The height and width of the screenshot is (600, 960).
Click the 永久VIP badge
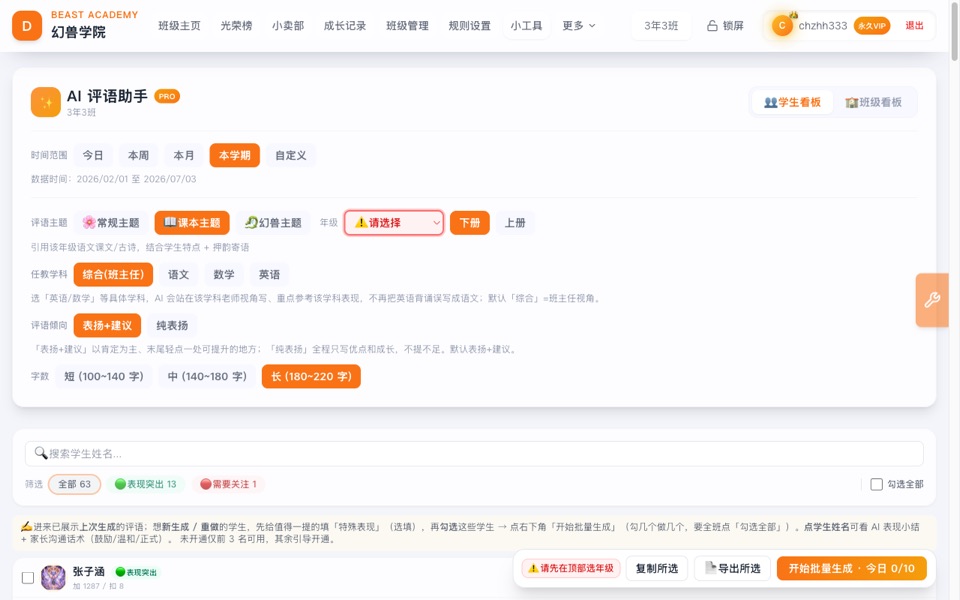pyautogui.click(x=871, y=26)
